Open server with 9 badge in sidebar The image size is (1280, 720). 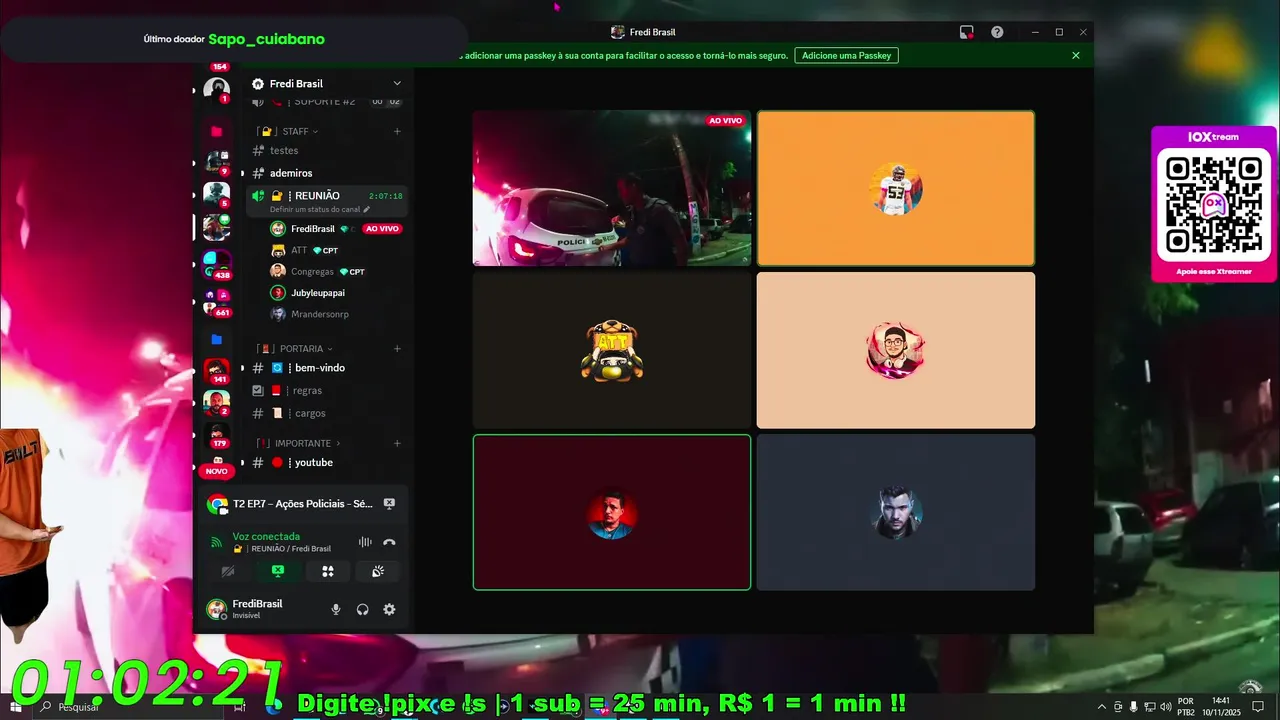pyautogui.click(x=216, y=162)
